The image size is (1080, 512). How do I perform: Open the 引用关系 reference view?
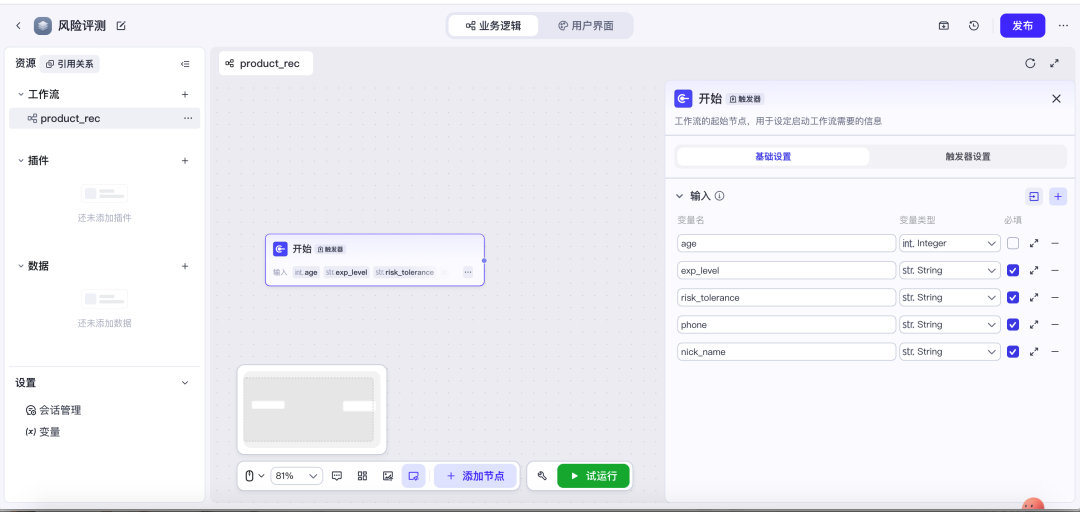[x=70, y=64]
